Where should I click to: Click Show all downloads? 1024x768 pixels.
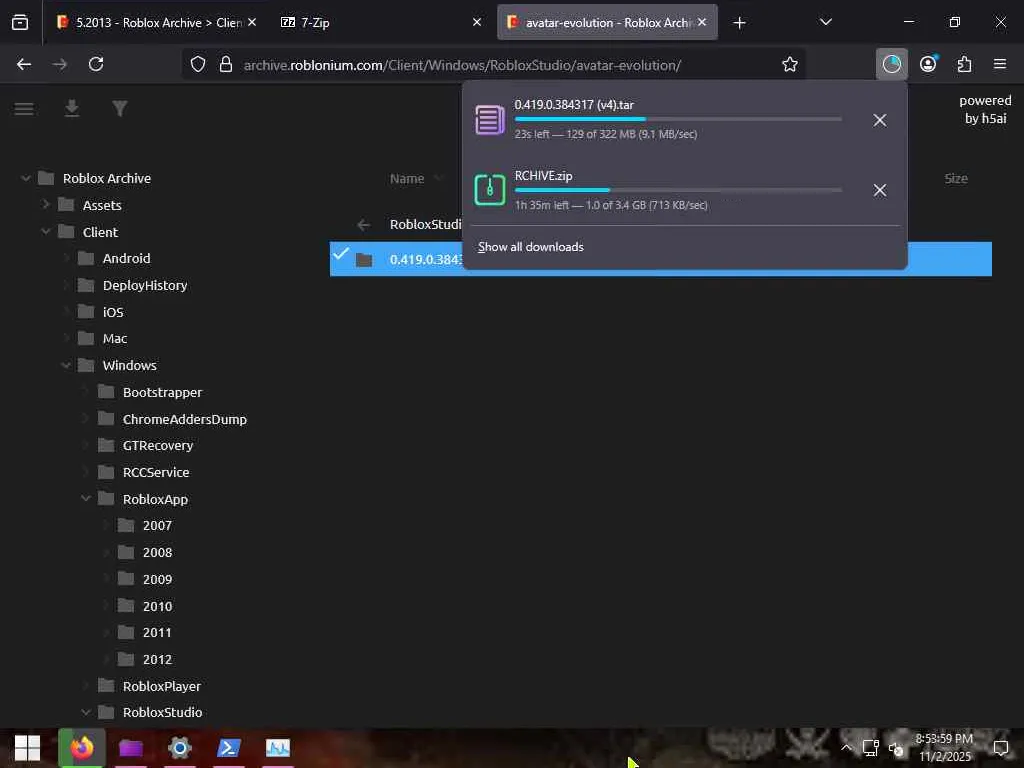click(x=530, y=247)
